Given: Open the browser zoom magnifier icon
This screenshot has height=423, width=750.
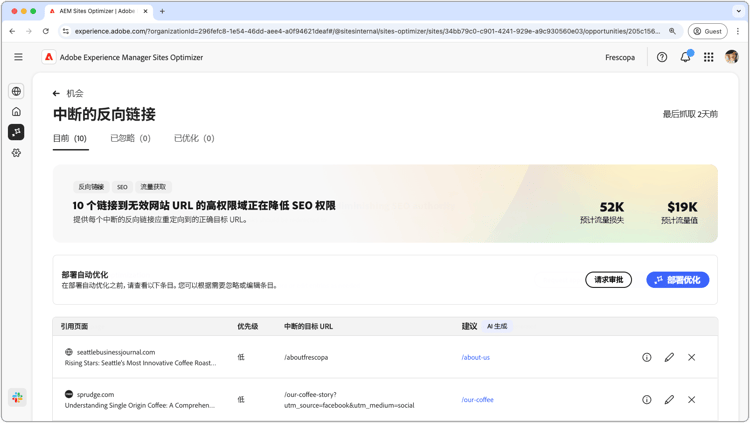Looking at the screenshot, I should pos(672,31).
